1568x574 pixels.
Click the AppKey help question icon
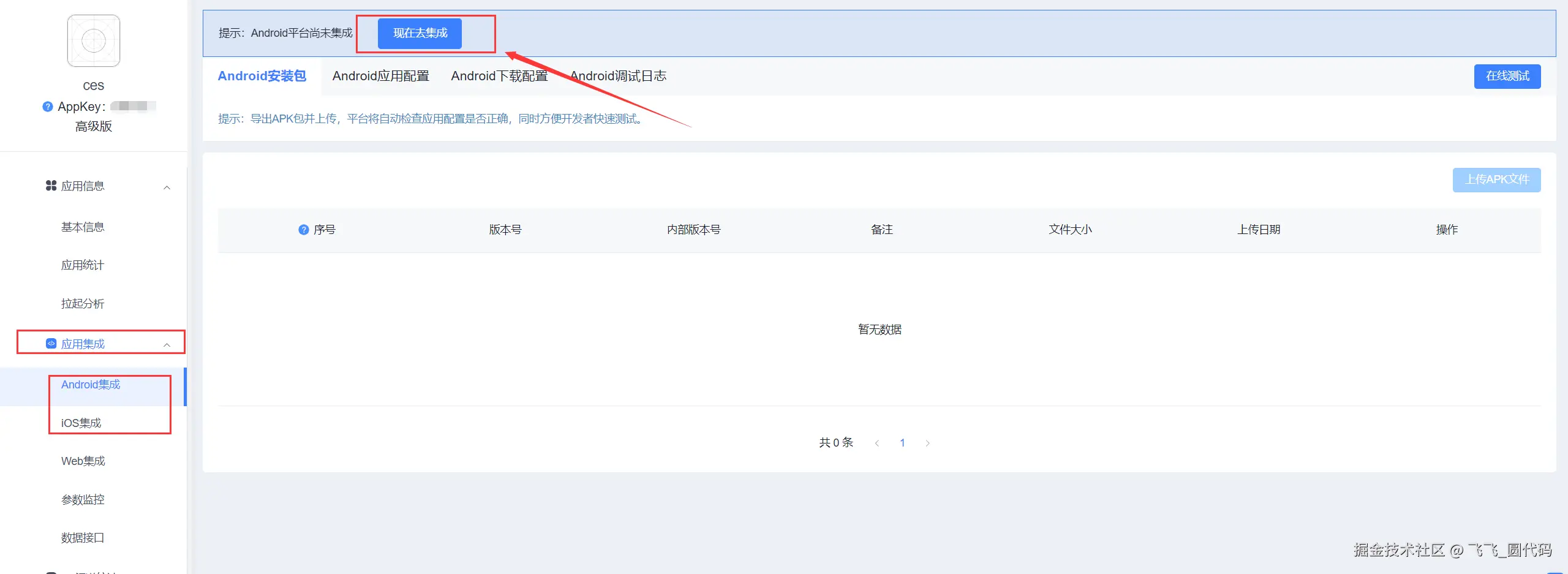coord(47,107)
